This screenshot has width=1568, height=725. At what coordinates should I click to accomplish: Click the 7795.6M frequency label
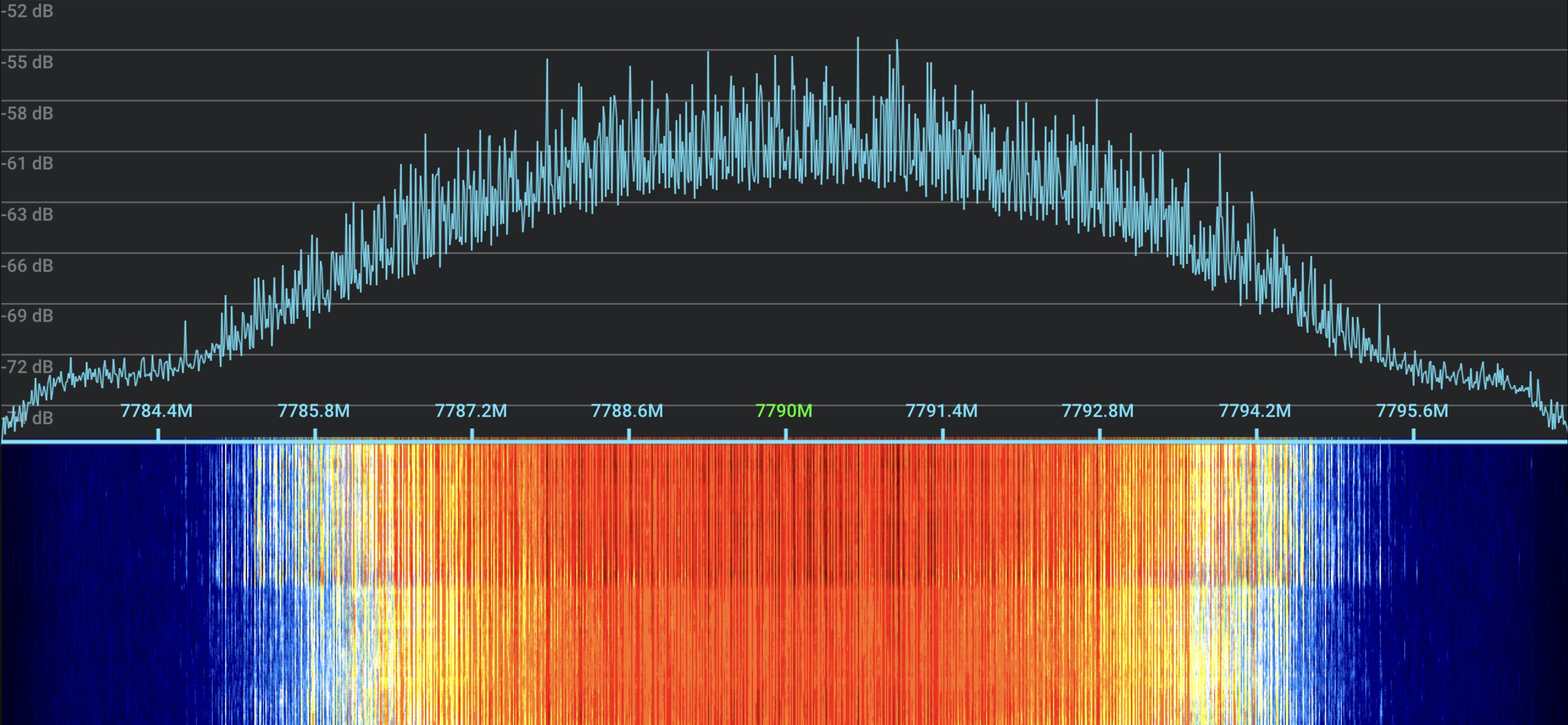point(1412,411)
